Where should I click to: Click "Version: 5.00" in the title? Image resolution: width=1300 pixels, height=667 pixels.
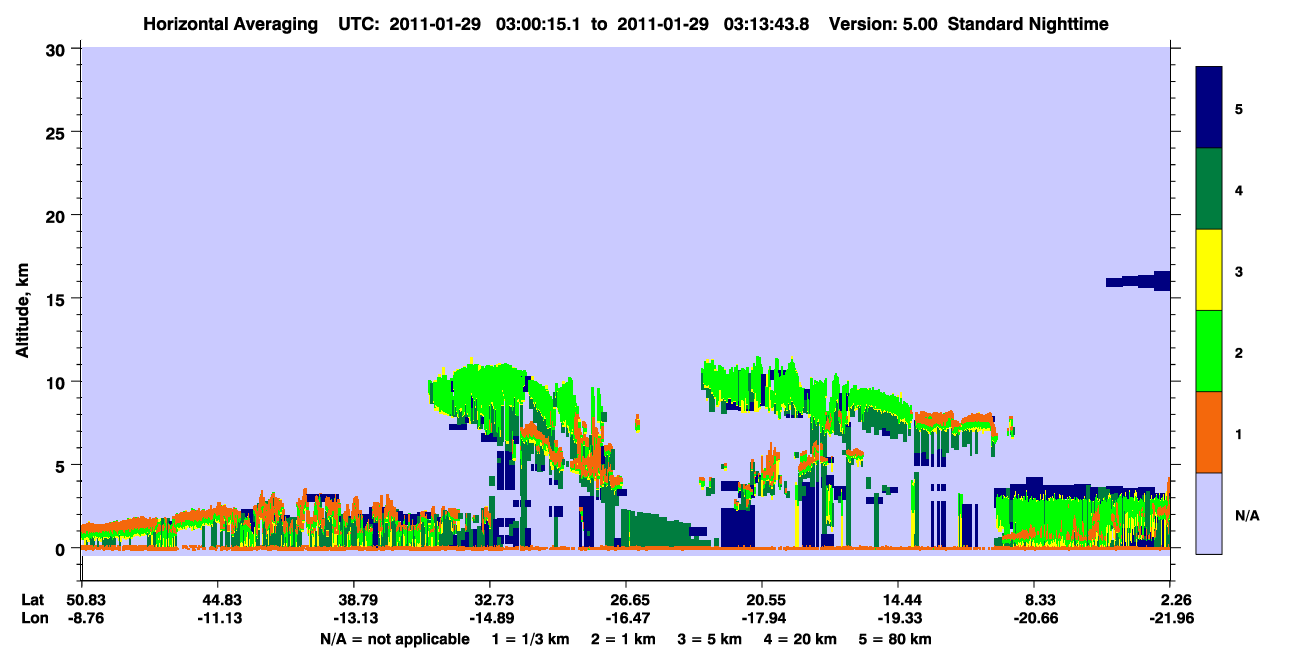click(x=884, y=24)
